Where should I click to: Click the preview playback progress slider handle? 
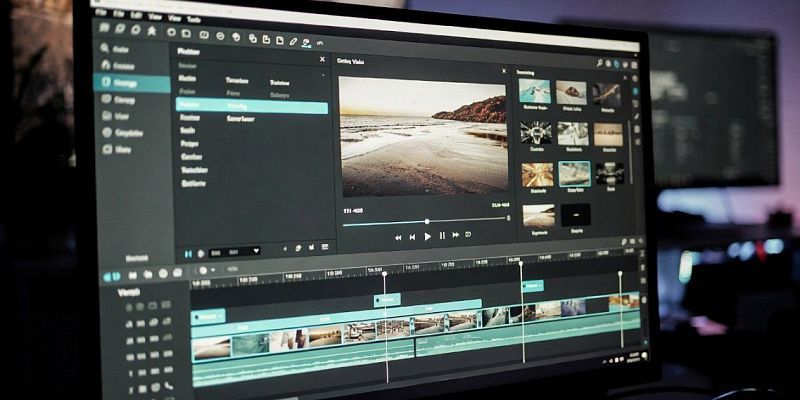(x=427, y=221)
